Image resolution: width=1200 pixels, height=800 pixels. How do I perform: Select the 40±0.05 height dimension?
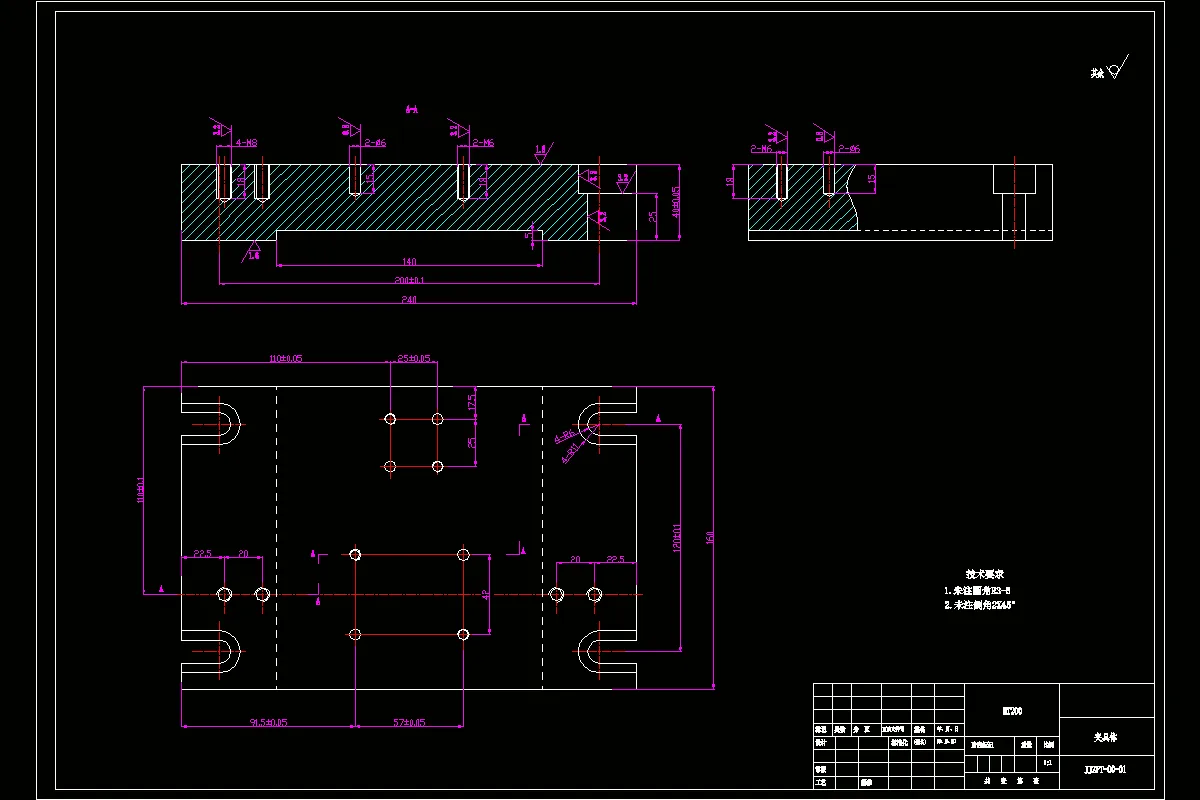[675, 203]
